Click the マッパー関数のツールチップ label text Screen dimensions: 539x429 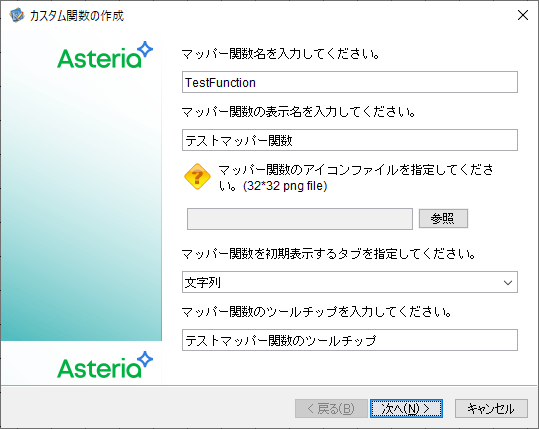tap(316, 312)
